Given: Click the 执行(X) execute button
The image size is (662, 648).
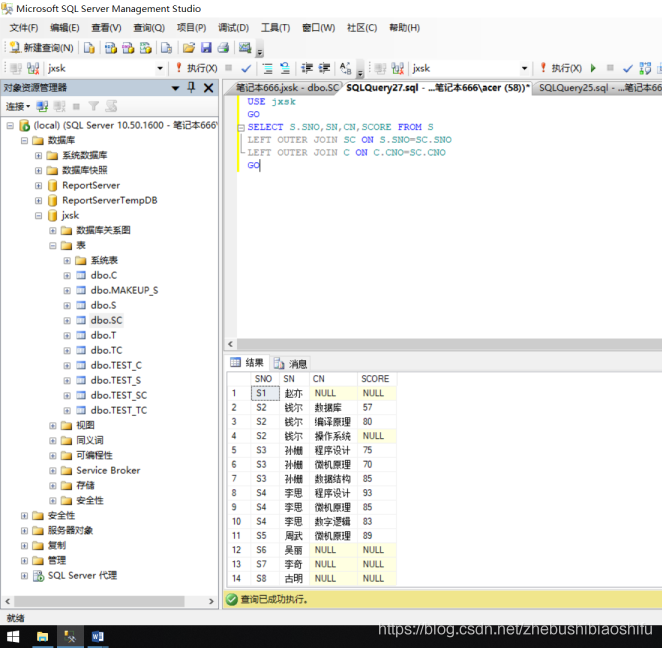Looking at the screenshot, I should coord(197,68).
